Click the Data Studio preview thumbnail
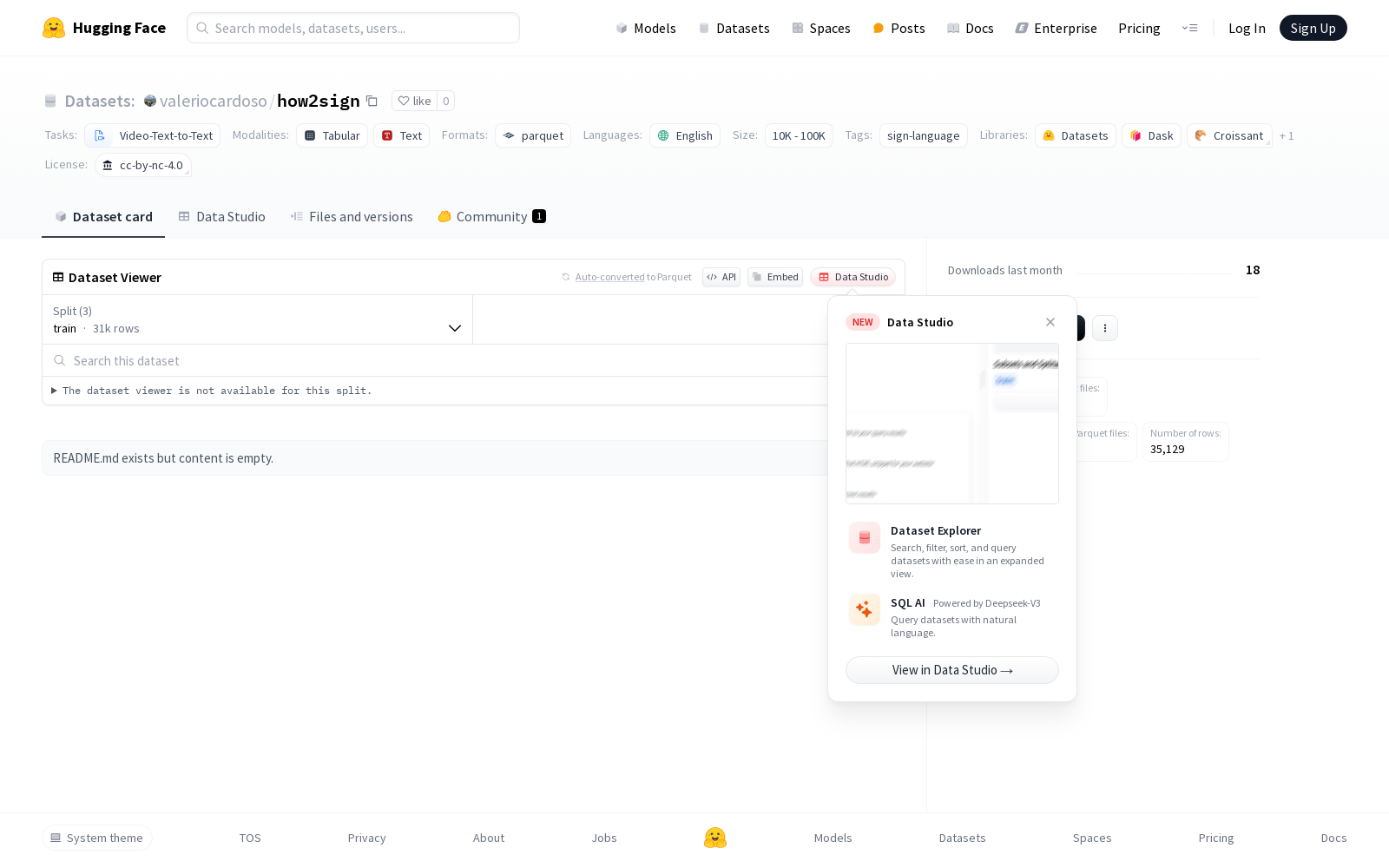 coord(952,424)
